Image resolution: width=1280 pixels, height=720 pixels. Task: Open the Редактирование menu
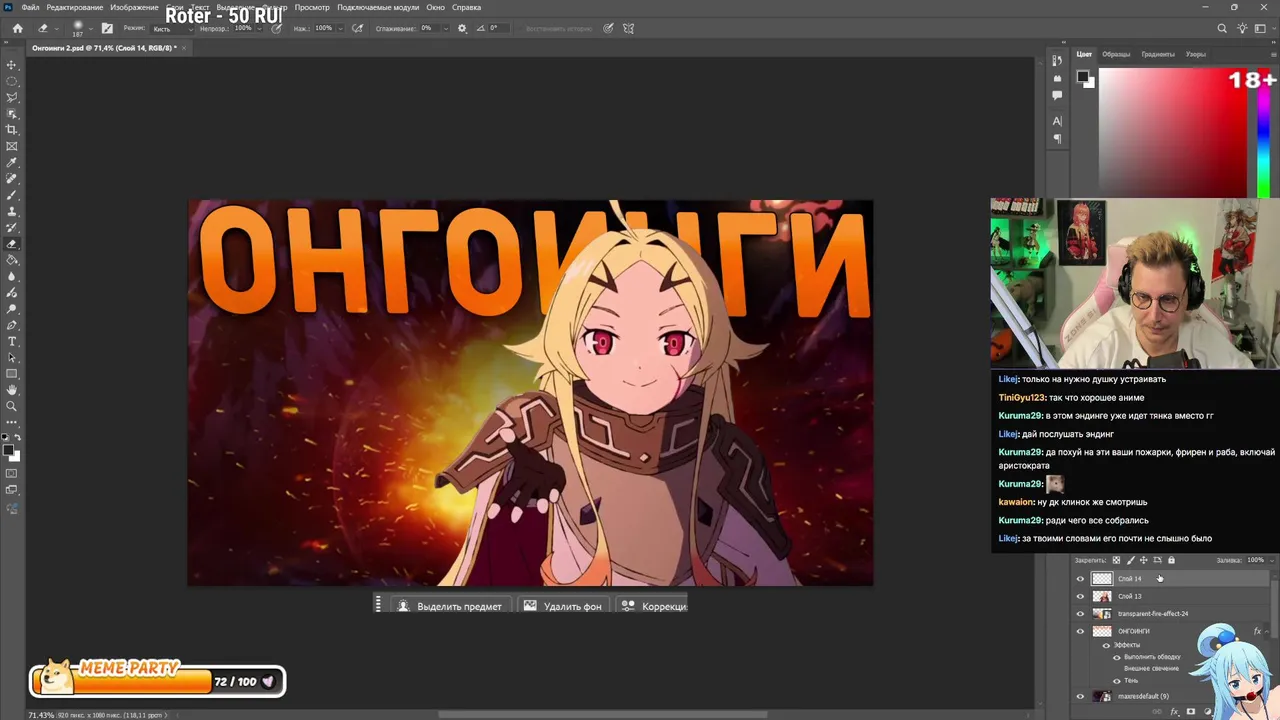pyautogui.click(x=74, y=7)
